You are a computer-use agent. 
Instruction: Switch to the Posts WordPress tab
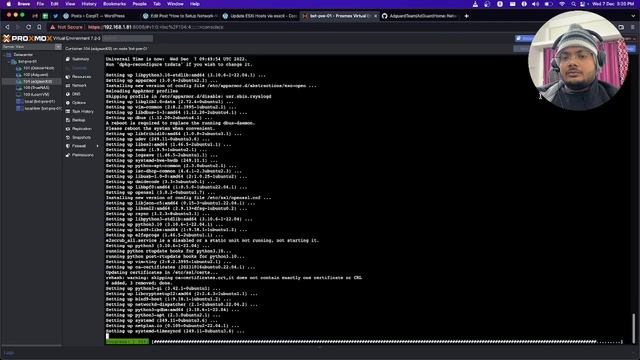click(98, 16)
